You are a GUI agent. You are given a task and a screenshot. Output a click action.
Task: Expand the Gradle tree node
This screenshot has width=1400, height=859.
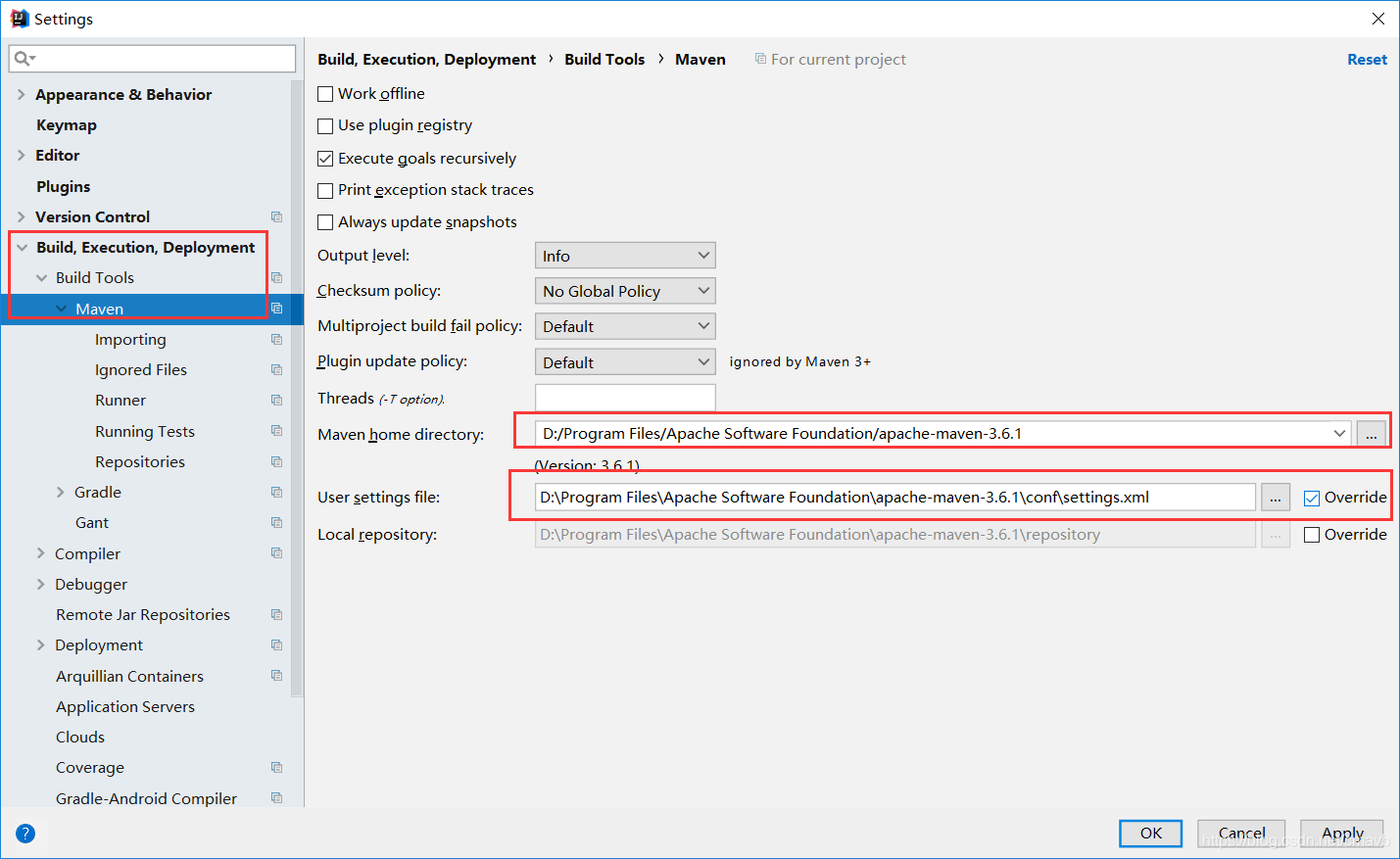point(61,492)
